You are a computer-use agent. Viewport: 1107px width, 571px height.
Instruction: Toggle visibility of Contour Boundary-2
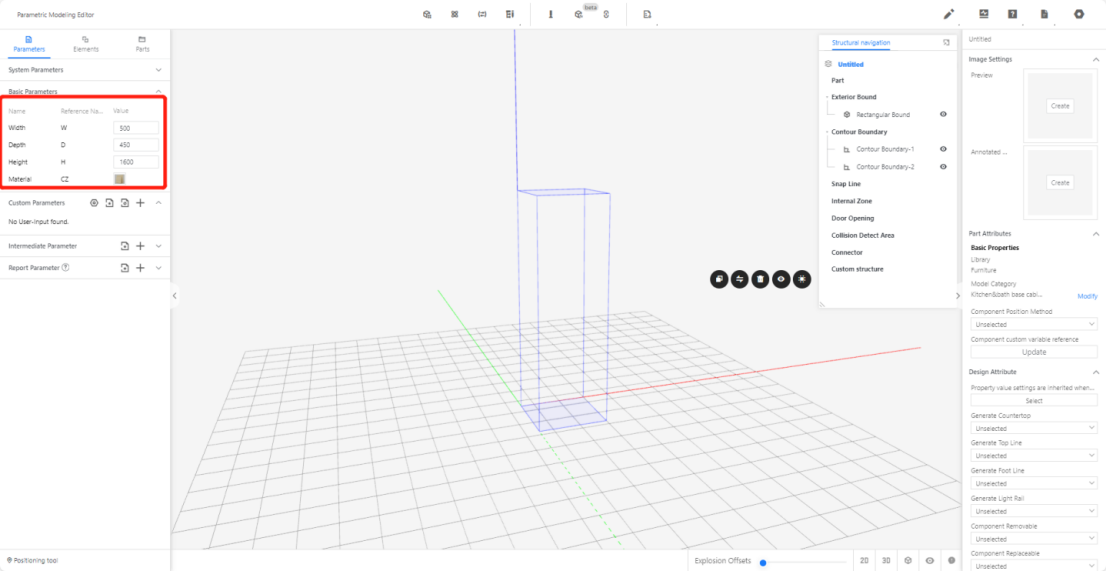pos(943,167)
